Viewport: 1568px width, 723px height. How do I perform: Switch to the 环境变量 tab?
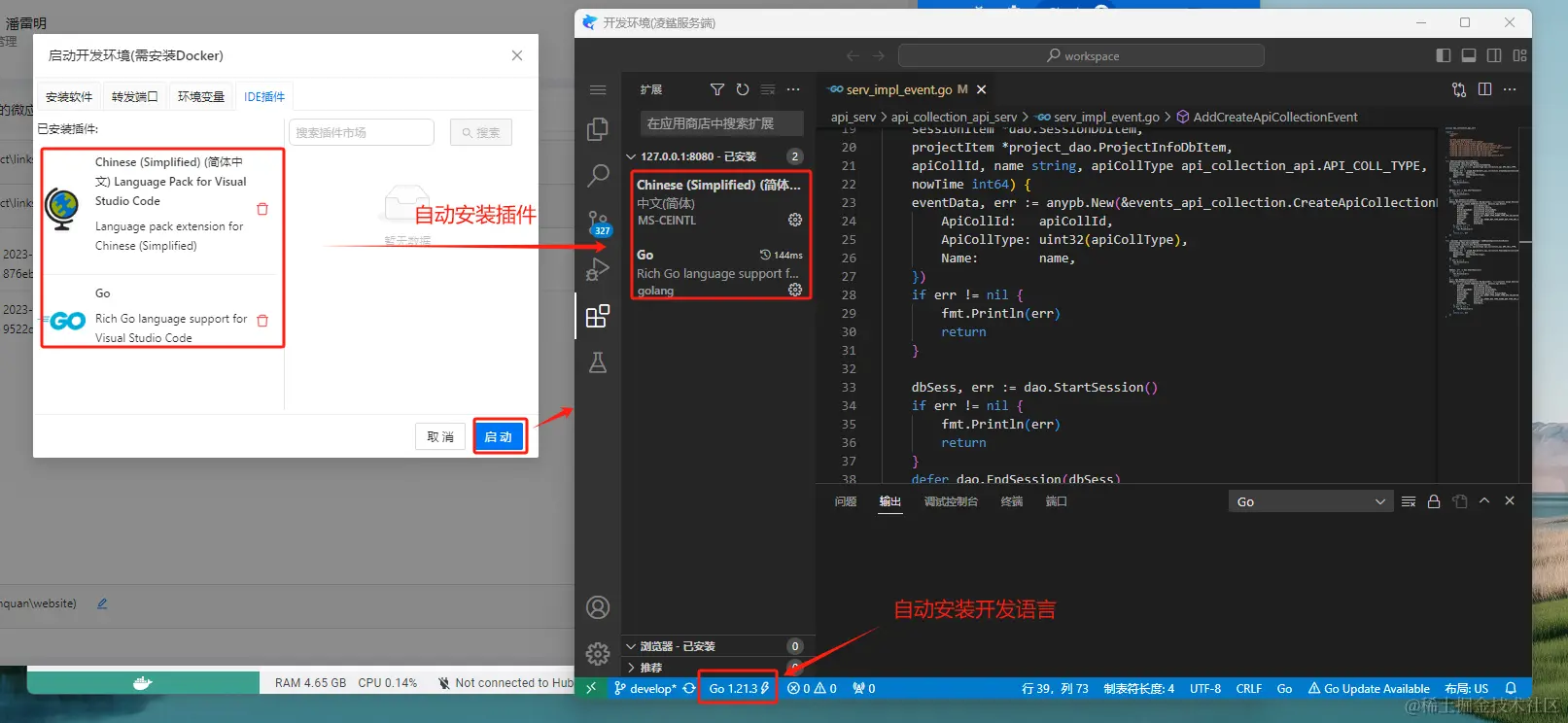pos(201,97)
